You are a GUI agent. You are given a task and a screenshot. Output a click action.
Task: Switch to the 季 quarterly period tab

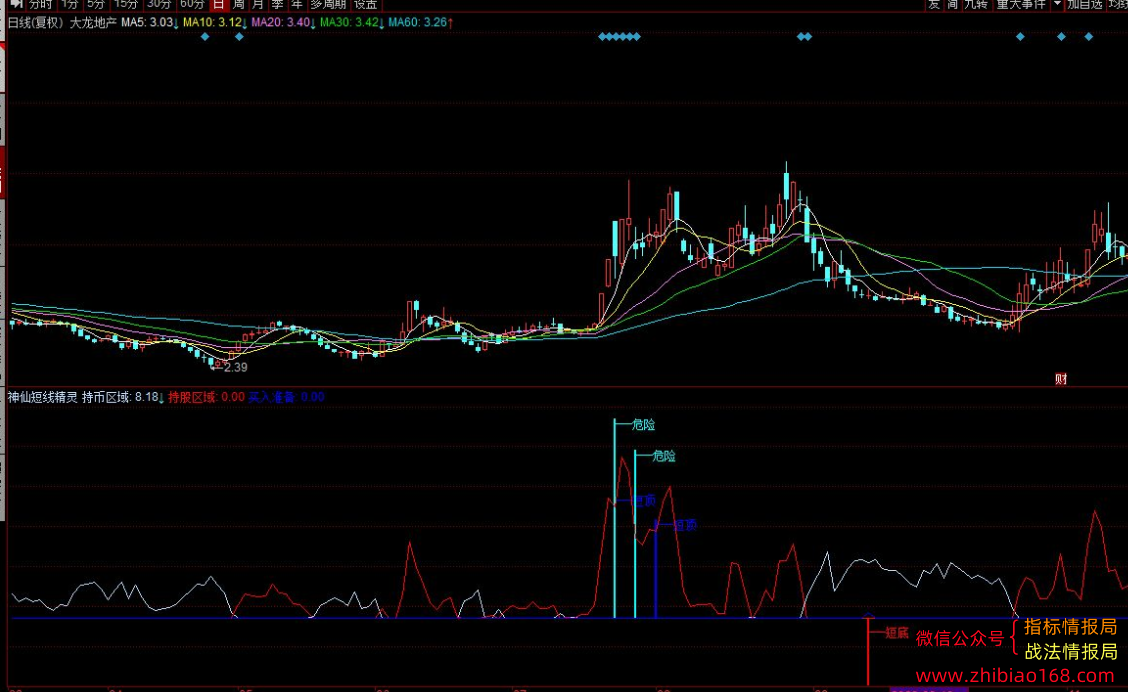(278, 4)
